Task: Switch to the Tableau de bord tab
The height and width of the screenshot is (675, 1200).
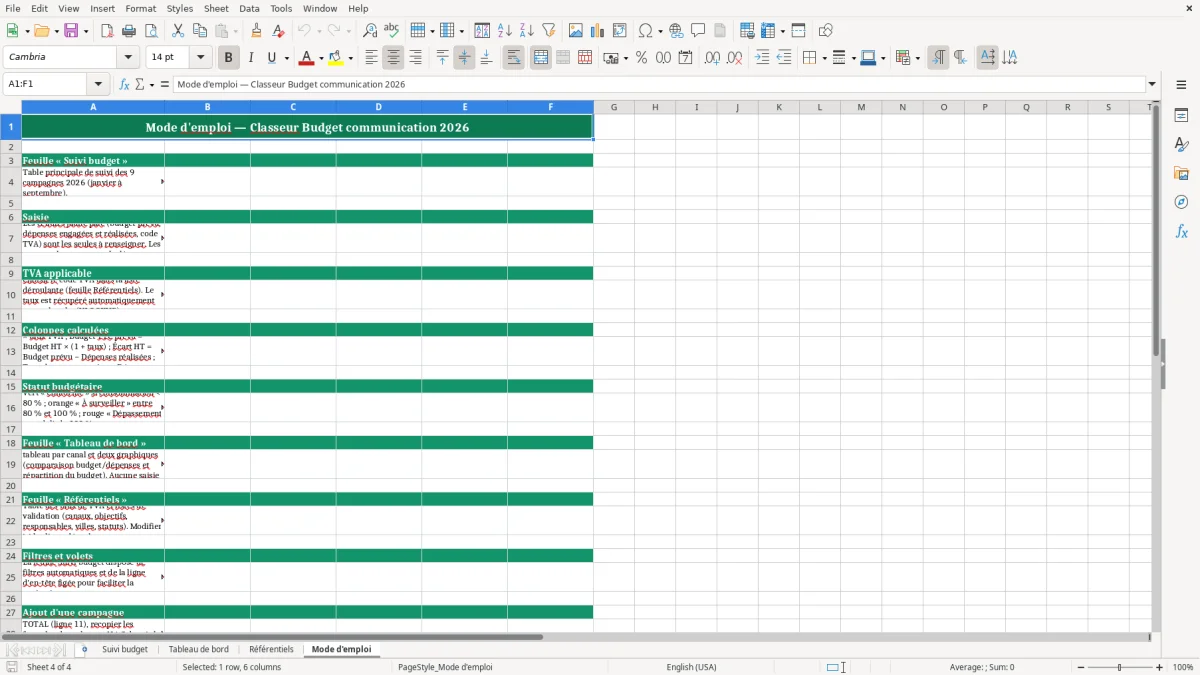Action: coord(199,649)
